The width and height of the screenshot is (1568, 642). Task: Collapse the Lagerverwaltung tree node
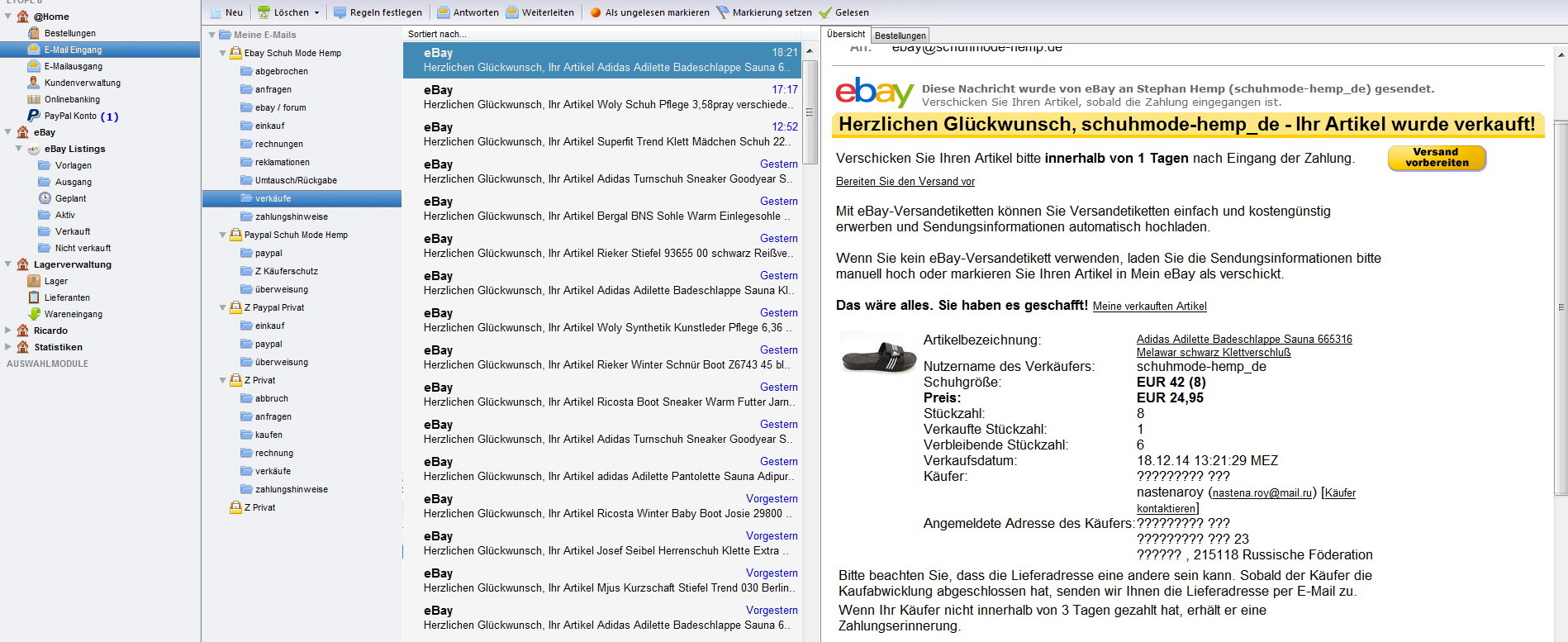coord(8,264)
